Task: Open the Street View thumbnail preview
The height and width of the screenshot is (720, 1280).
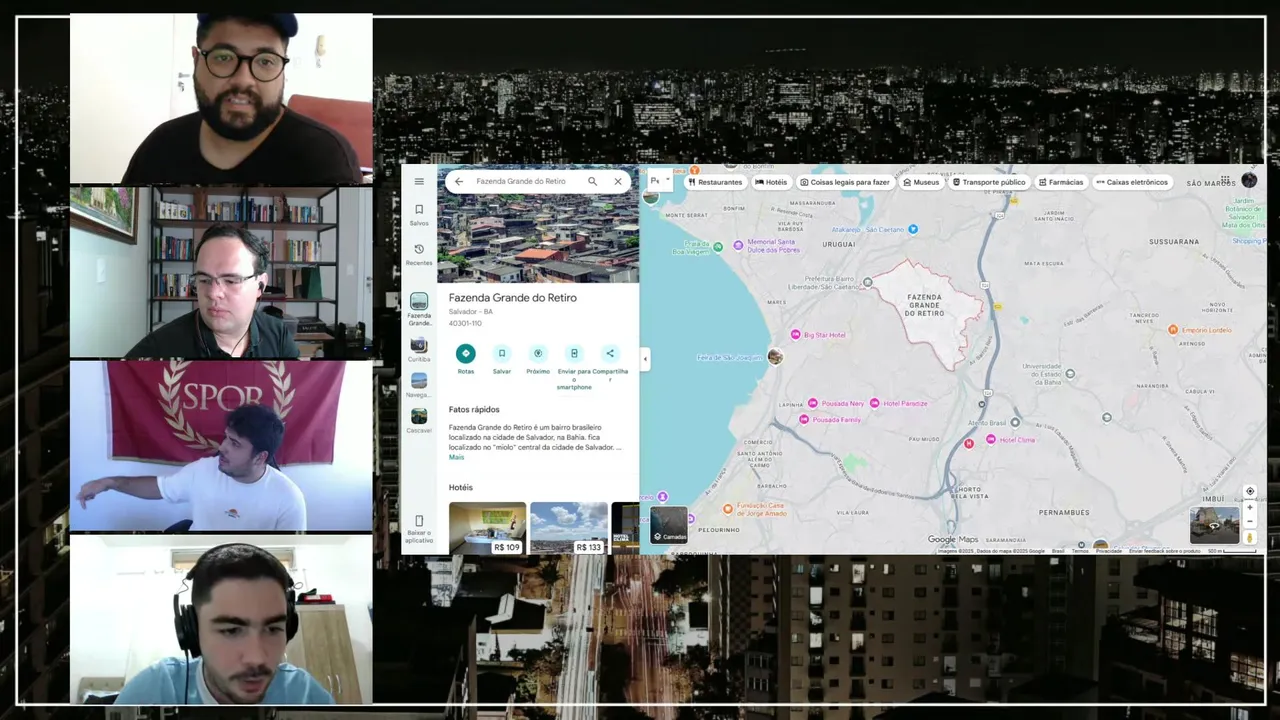Action: tap(1214, 525)
